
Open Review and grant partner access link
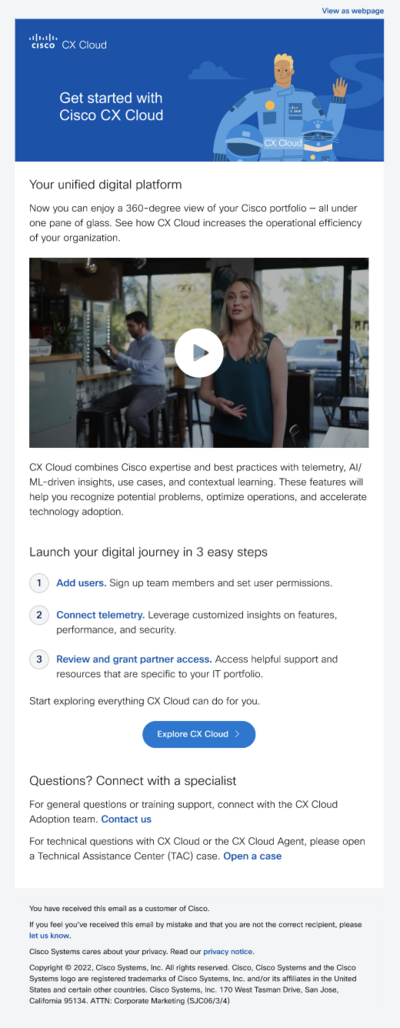point(134,659)
